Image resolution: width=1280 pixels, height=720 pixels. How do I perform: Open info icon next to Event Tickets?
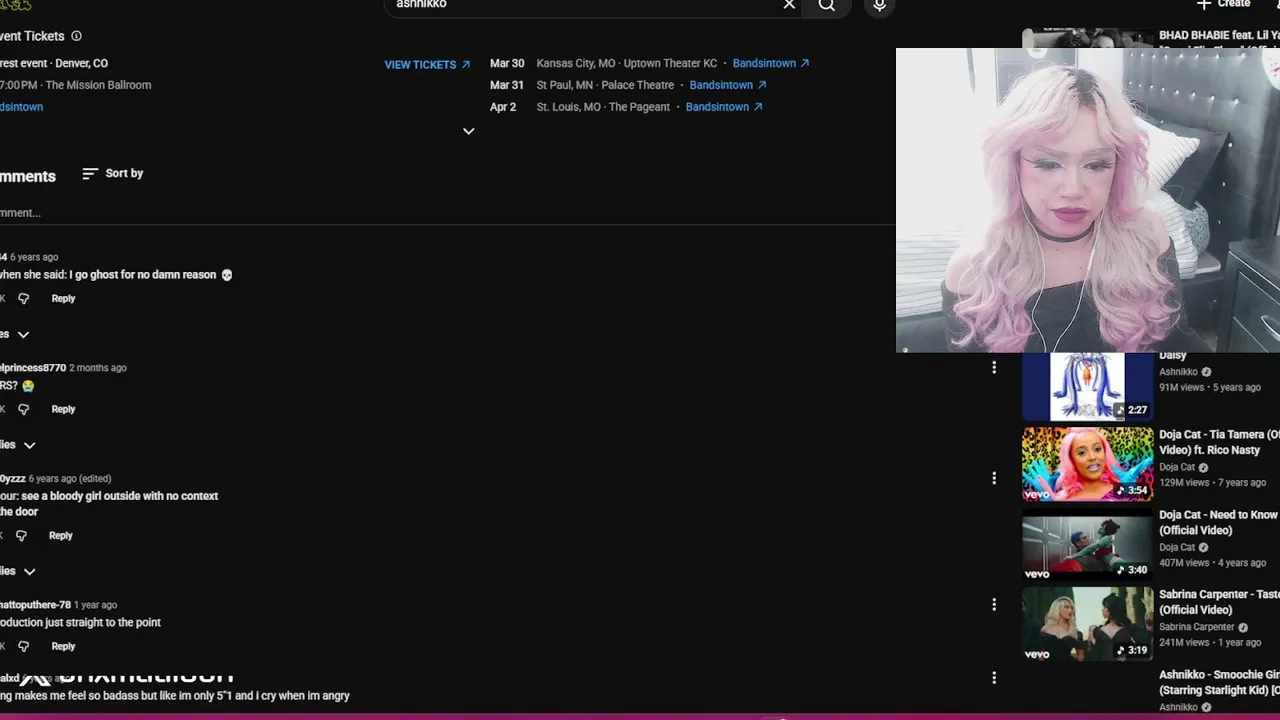pos(76,36)
